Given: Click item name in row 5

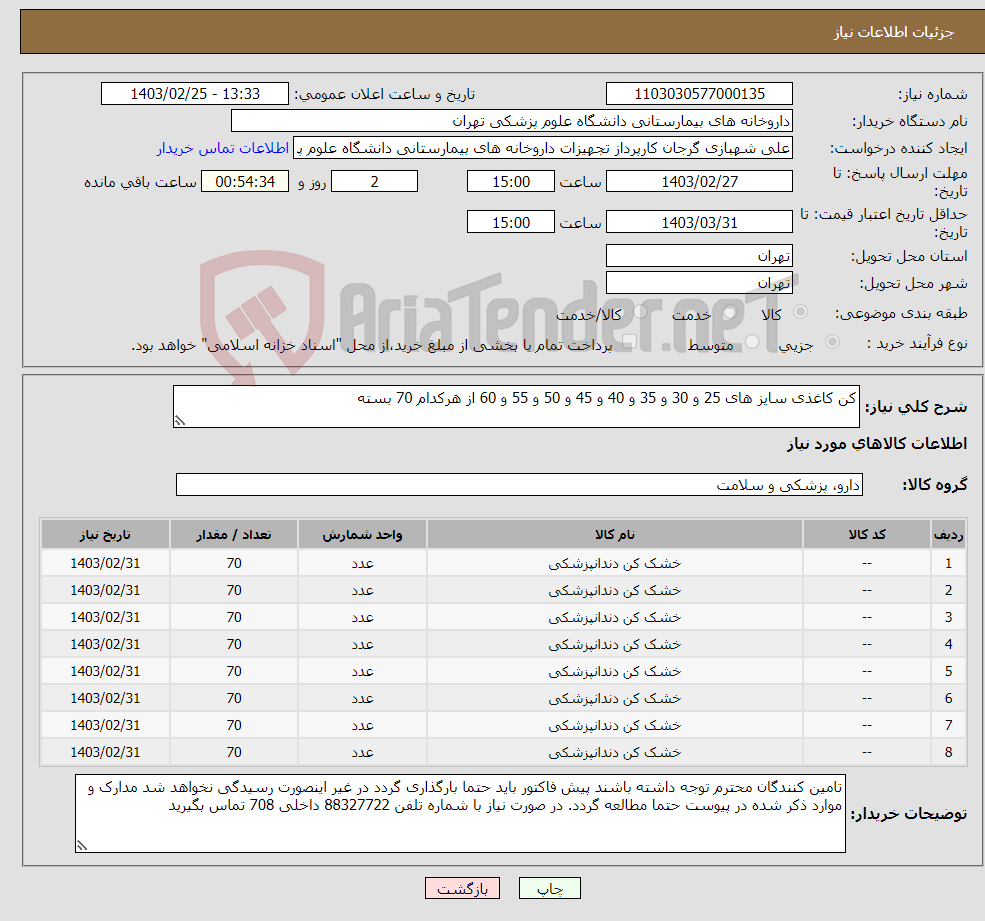Looking at the screenshot, I should click(614, 672).
